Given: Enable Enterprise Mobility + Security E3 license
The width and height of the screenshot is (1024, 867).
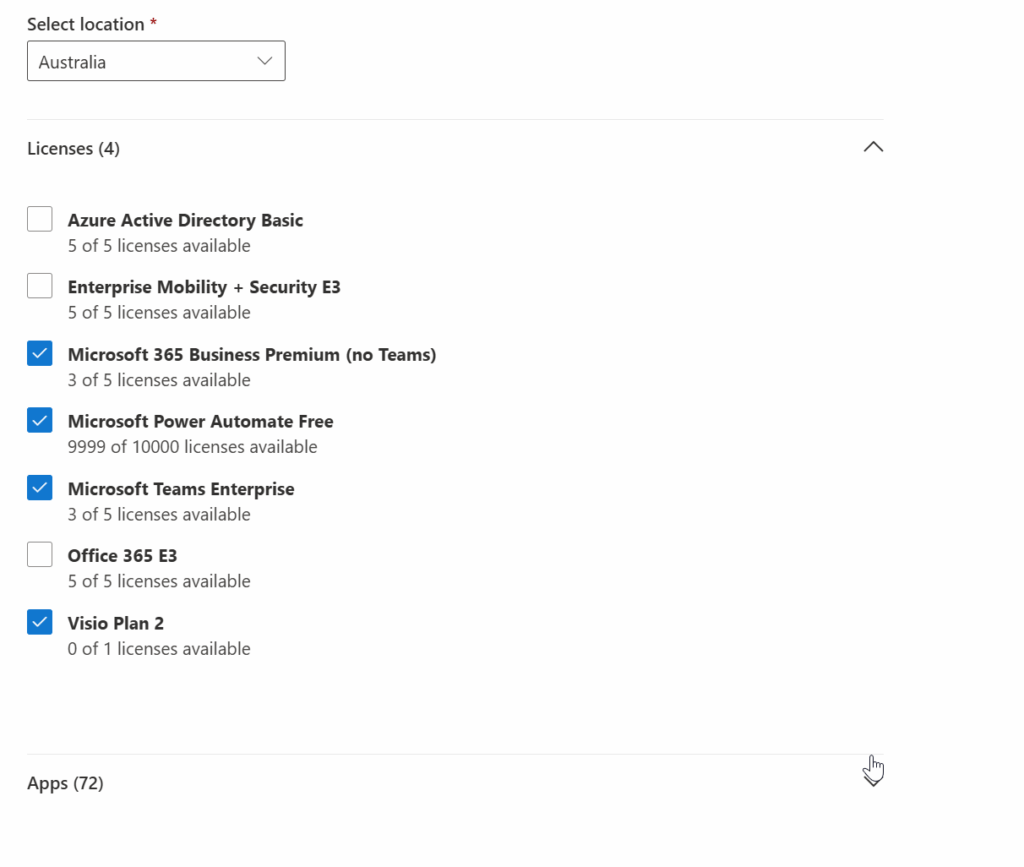Looking at the screenshot, I should [40, 286].
